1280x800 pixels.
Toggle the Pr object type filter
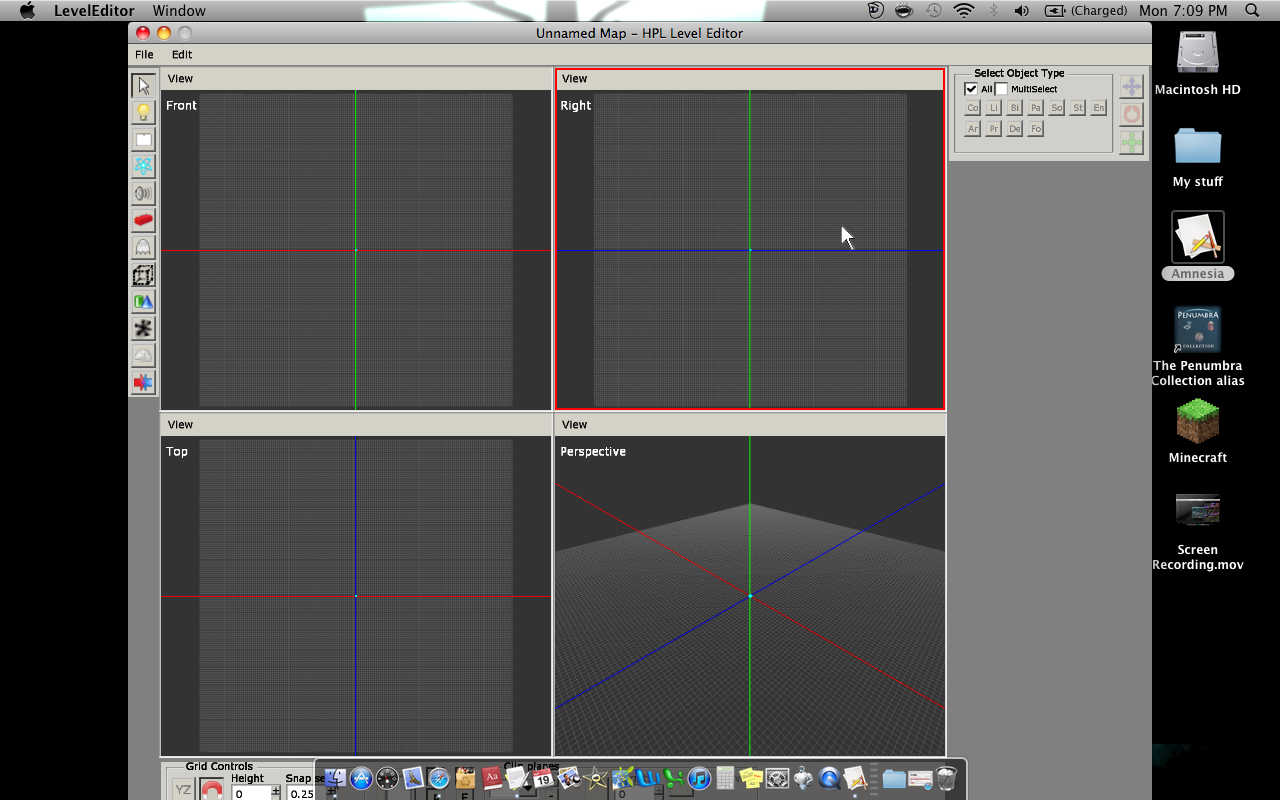click(x=994, y=129)
